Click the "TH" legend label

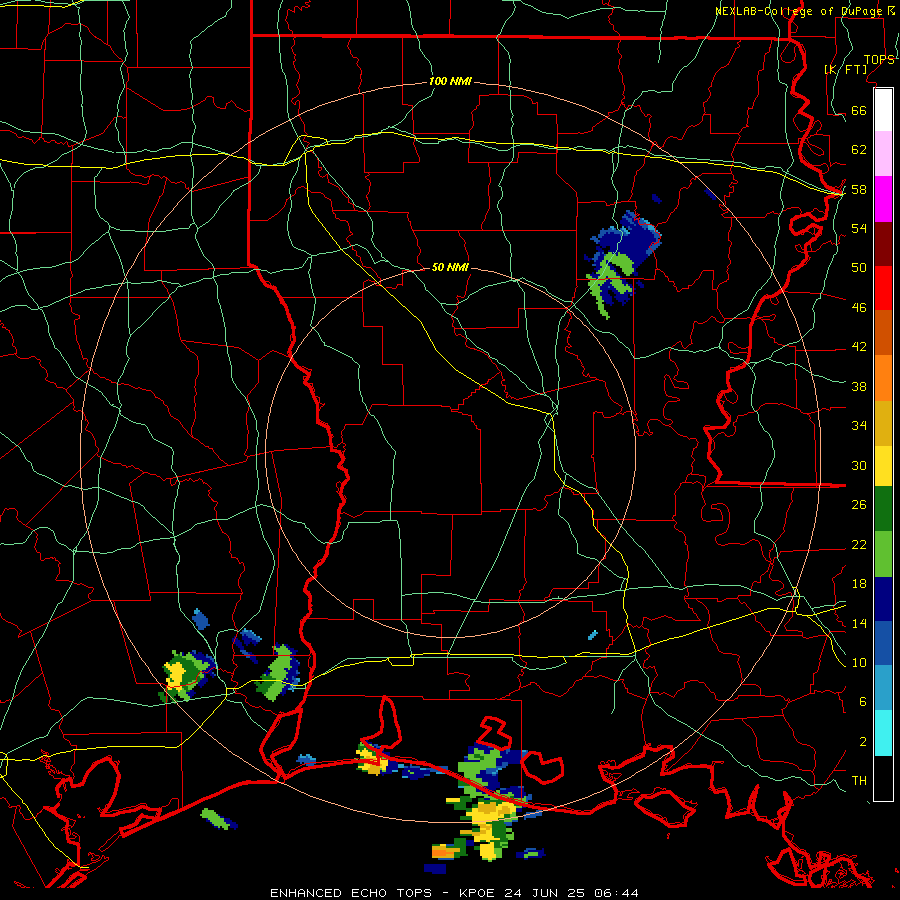click(859, 781)
